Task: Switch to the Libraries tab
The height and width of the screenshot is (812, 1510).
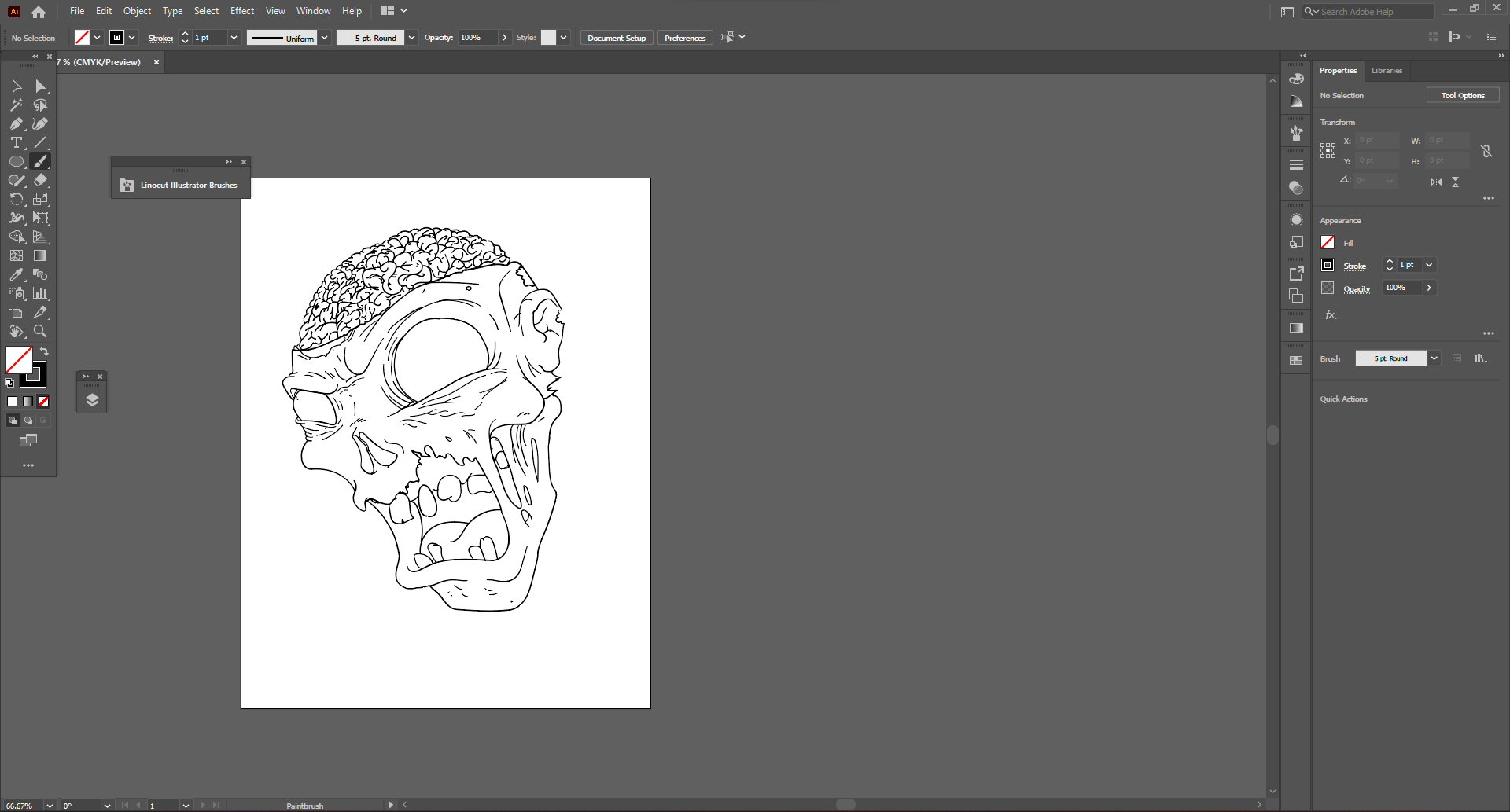Action: click(1387, 71)
